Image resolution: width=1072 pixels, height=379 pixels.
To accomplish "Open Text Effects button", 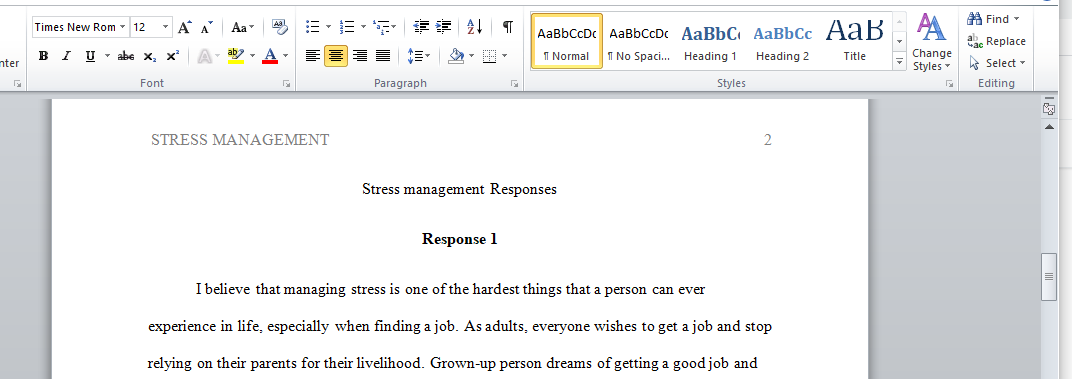I will pos(208,56).
